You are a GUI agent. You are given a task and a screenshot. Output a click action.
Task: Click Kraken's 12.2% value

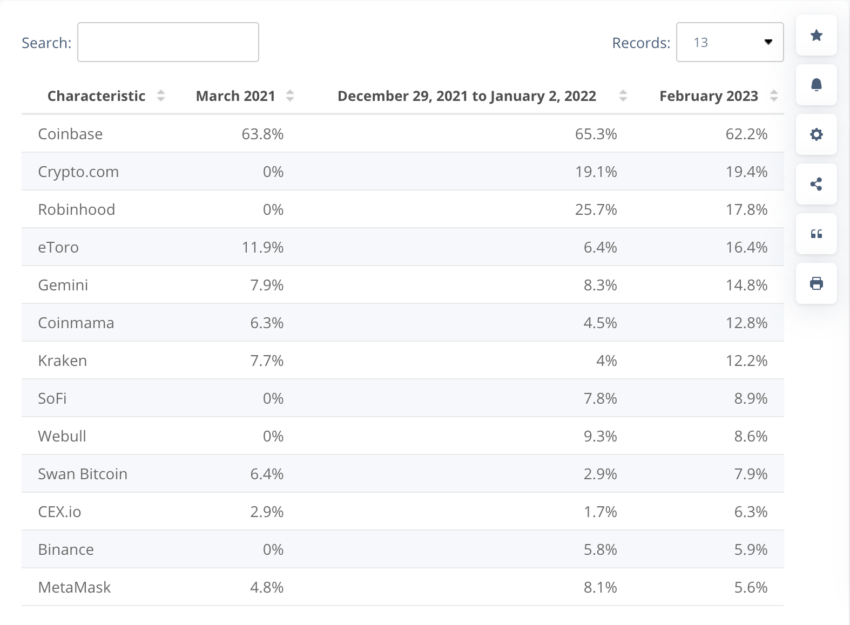(746, 360)
